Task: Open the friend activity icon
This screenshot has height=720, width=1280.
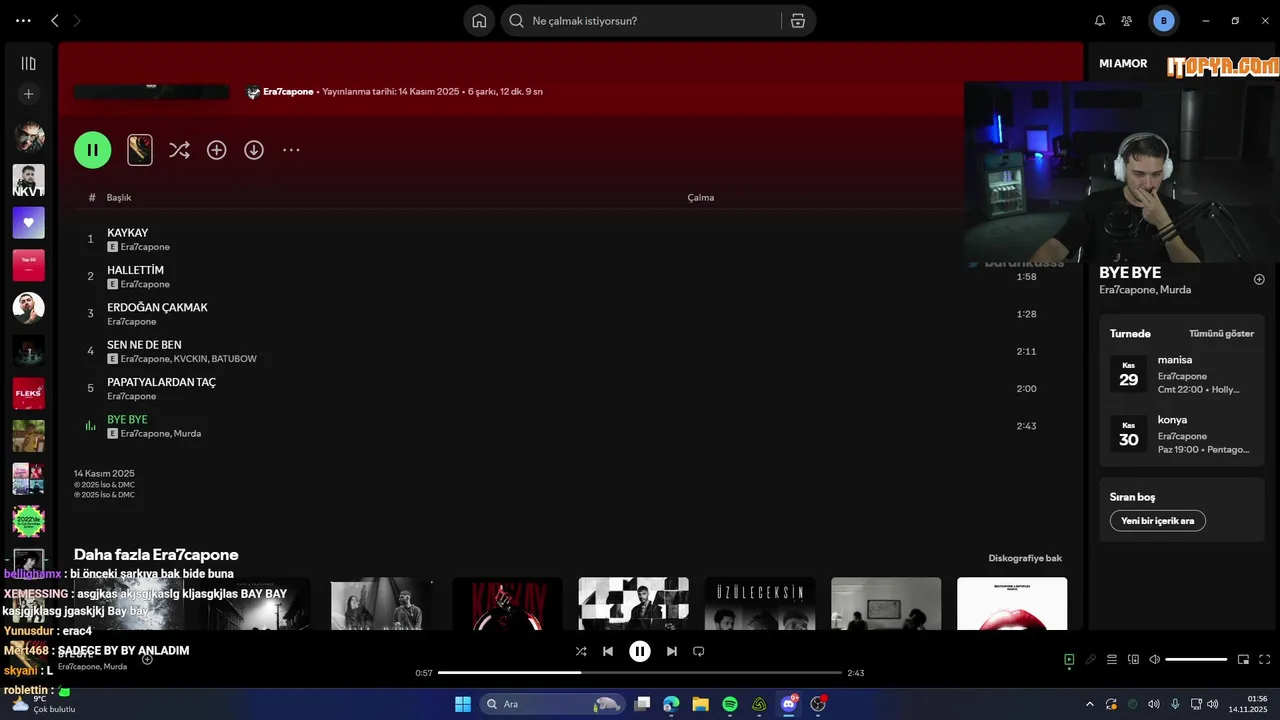Action: 1127,21
